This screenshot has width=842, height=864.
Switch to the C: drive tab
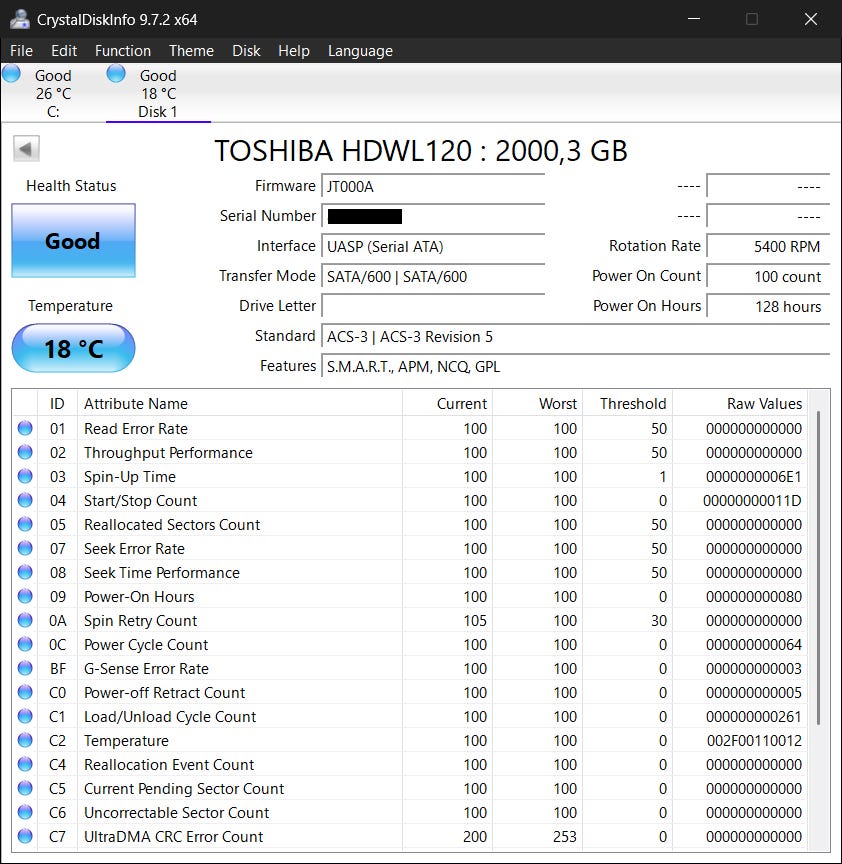pos(52,94)
